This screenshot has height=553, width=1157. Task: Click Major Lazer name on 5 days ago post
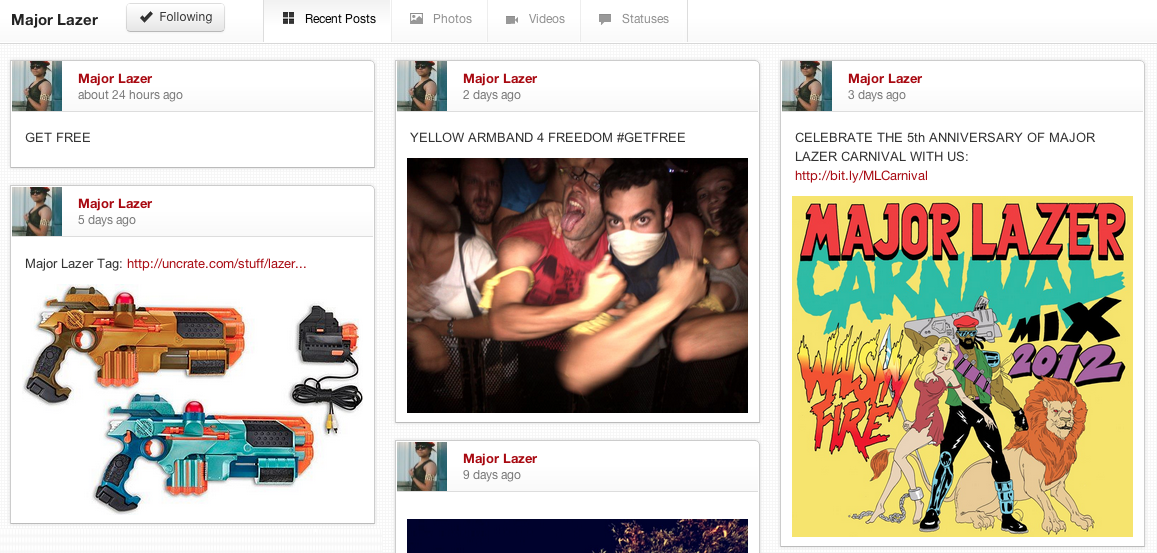tap(115, 204)
